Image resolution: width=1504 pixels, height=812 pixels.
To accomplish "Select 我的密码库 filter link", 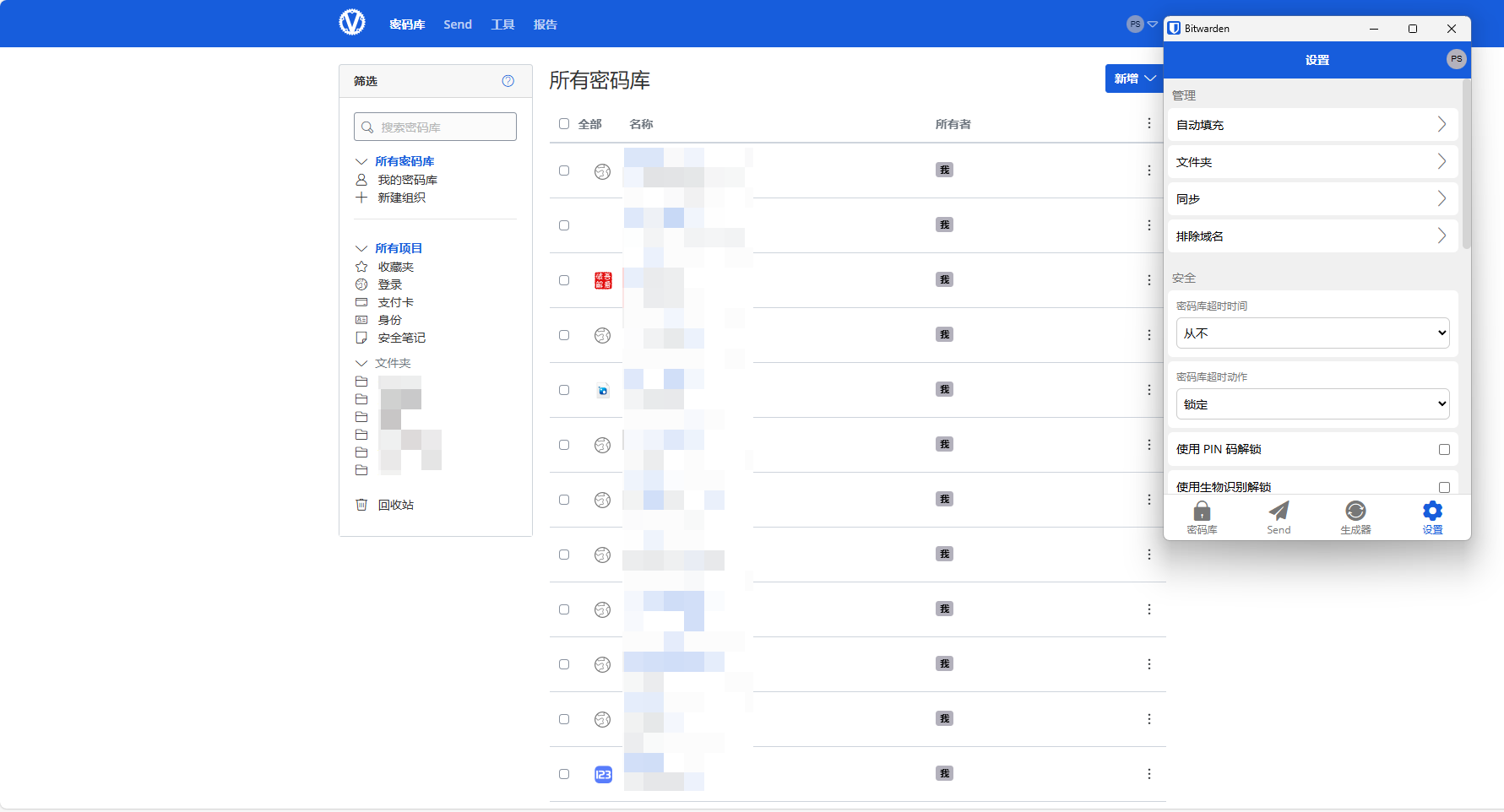I will 407,180.
